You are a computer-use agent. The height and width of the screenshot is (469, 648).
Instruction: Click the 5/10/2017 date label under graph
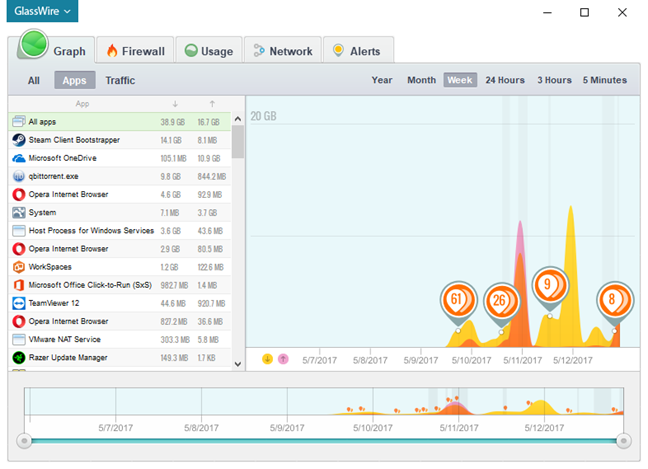coord(471,360)
